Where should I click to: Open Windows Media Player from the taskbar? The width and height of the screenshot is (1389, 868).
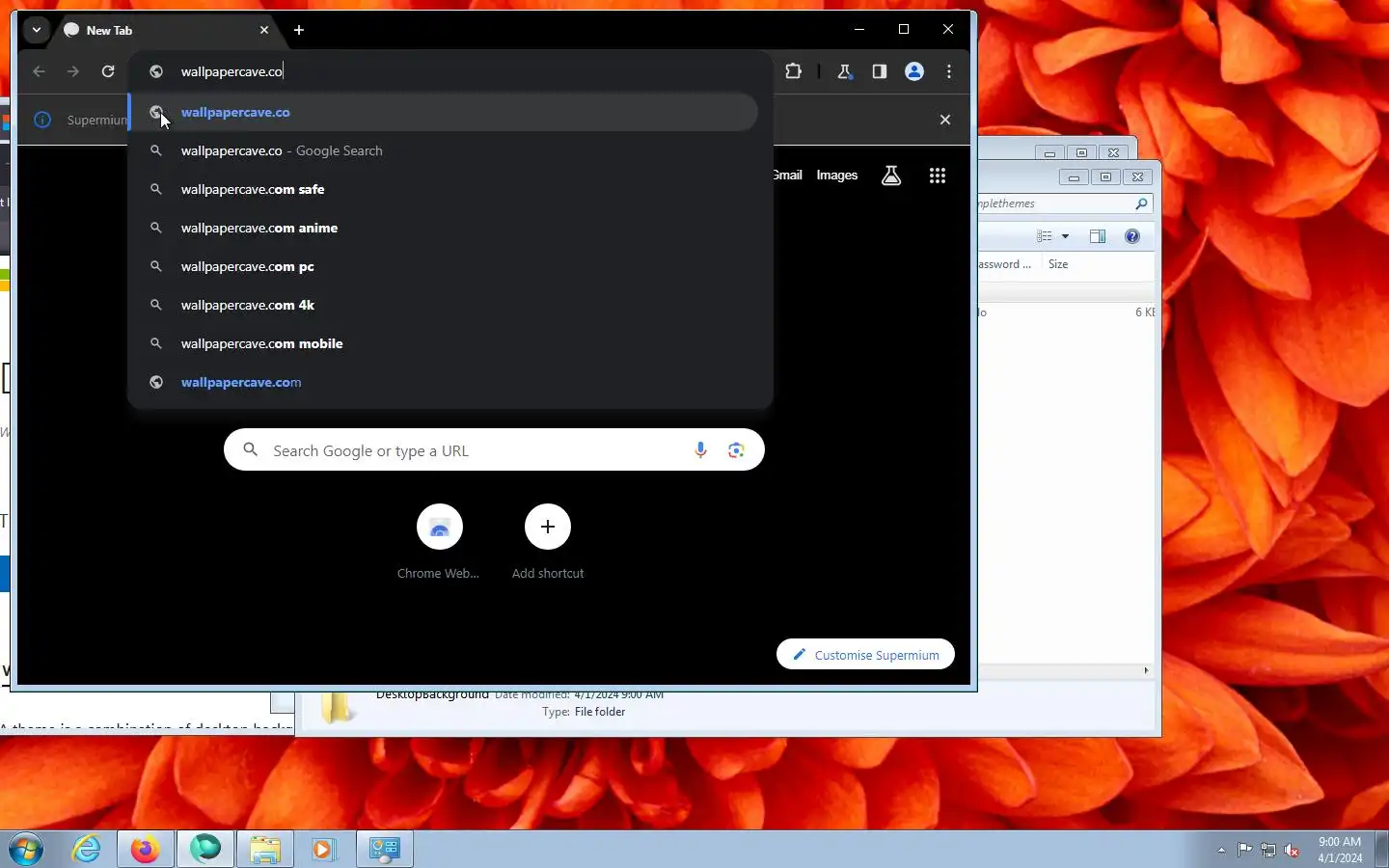(323, 850)
